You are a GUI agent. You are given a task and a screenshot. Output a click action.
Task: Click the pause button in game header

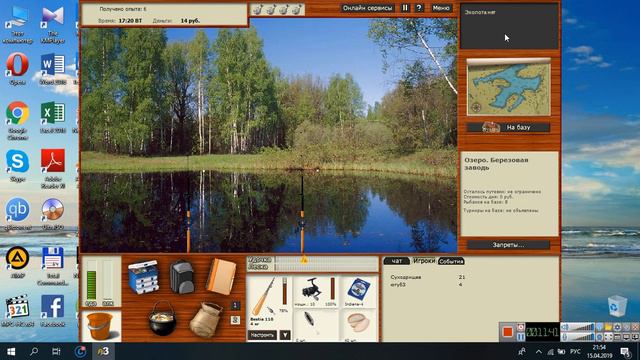[x=405, y=8]
